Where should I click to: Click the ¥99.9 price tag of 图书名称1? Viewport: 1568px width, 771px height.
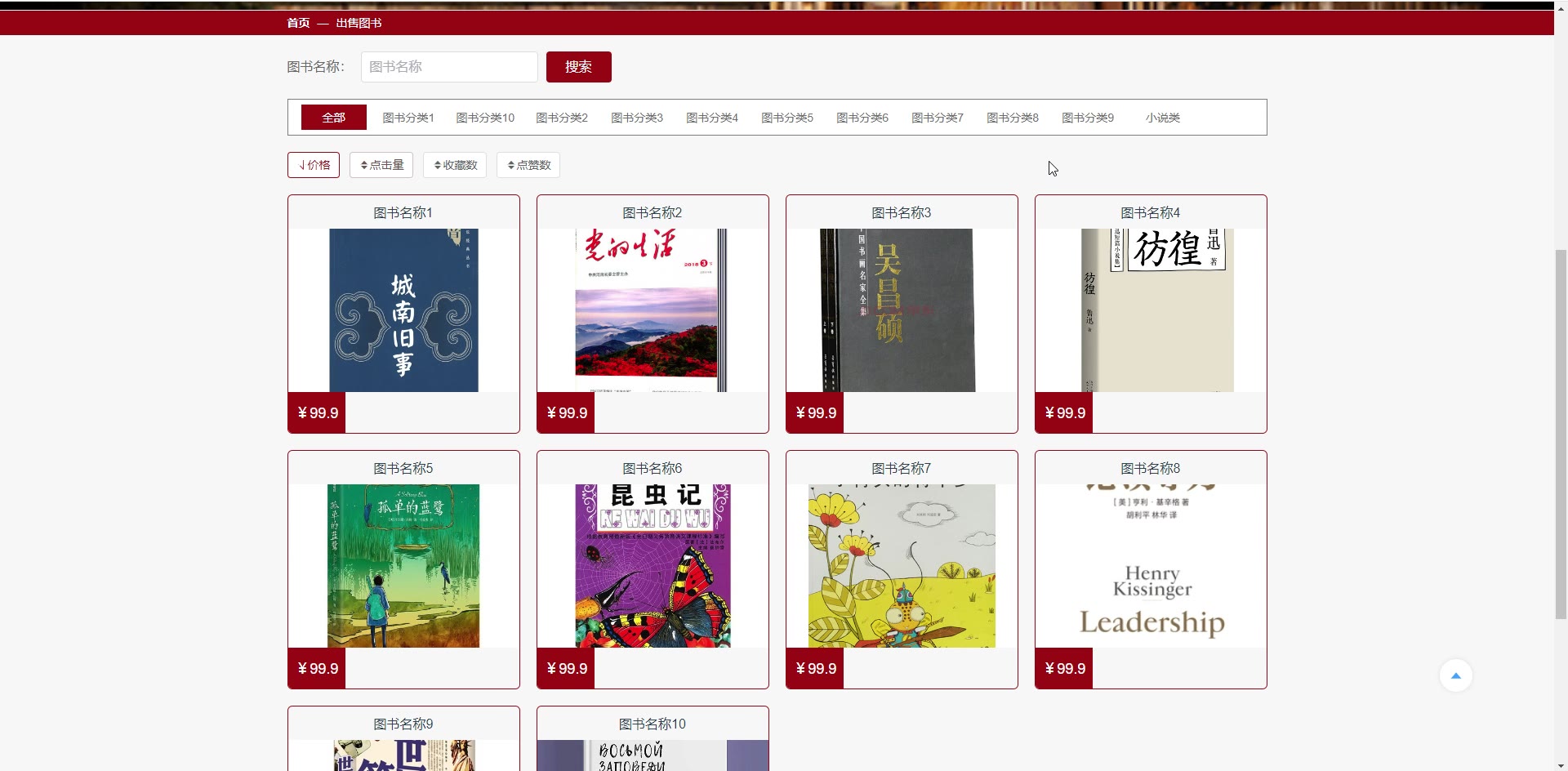pyautogui.click(x=317, y=412)
